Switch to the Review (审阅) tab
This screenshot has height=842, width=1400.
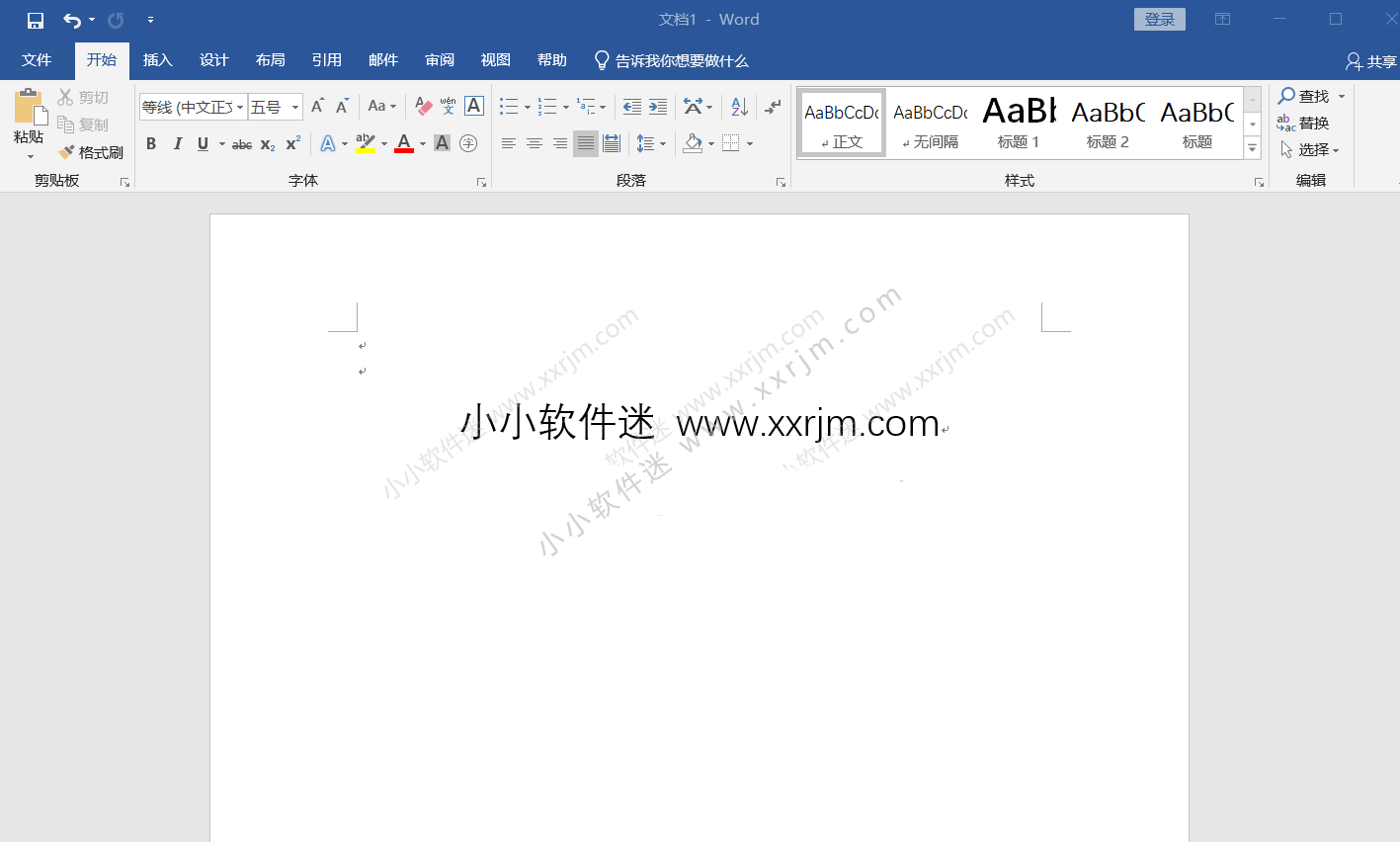[x=440, y=60]
